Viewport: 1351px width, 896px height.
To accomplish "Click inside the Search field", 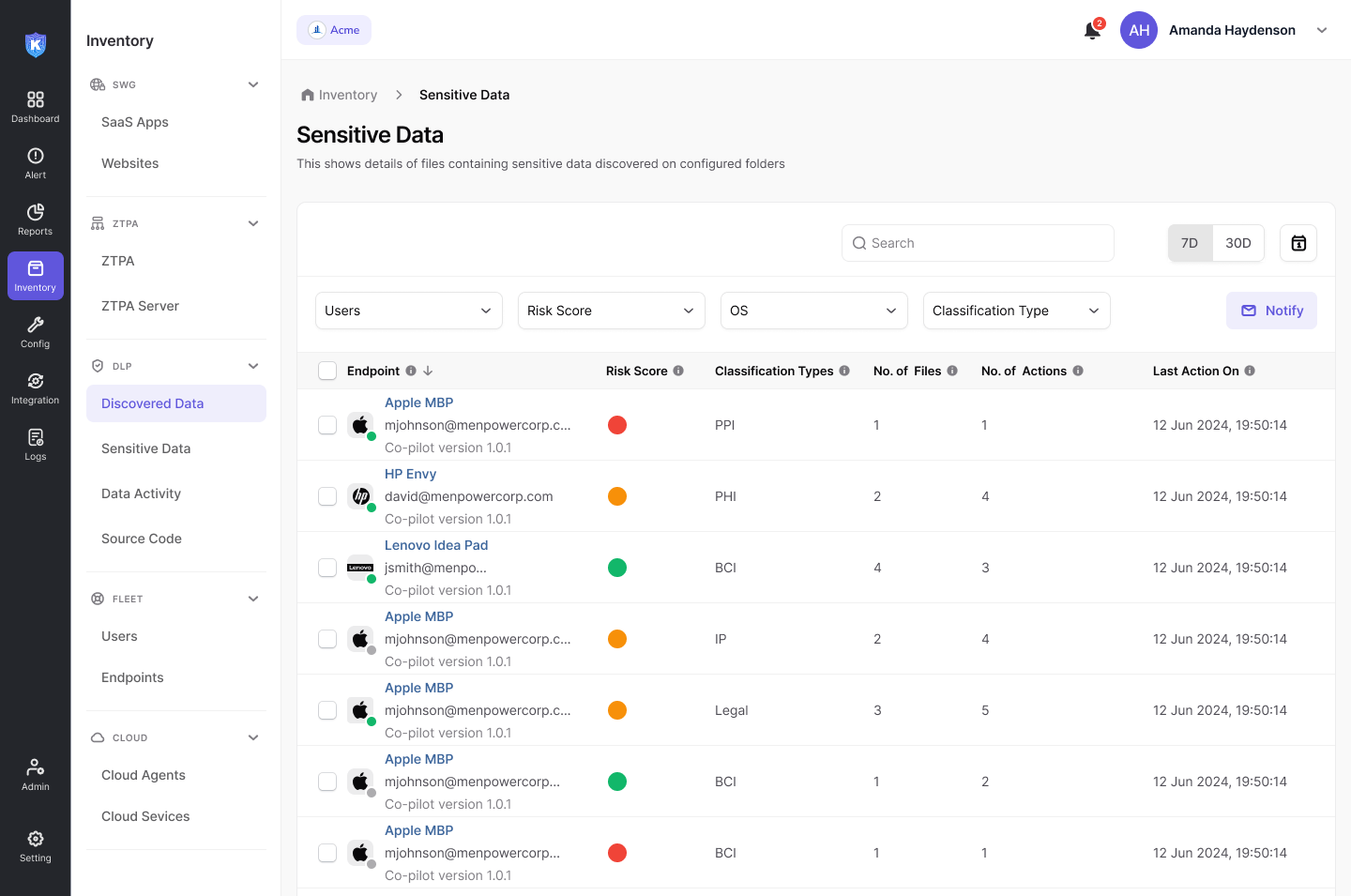I will coord(978,242).
